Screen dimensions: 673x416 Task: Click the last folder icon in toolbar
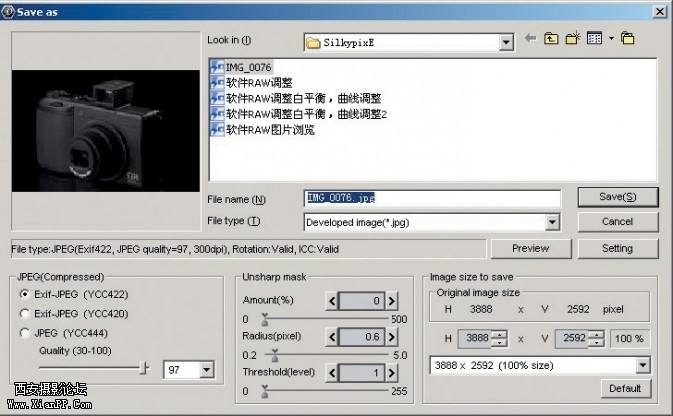point(627,40)
